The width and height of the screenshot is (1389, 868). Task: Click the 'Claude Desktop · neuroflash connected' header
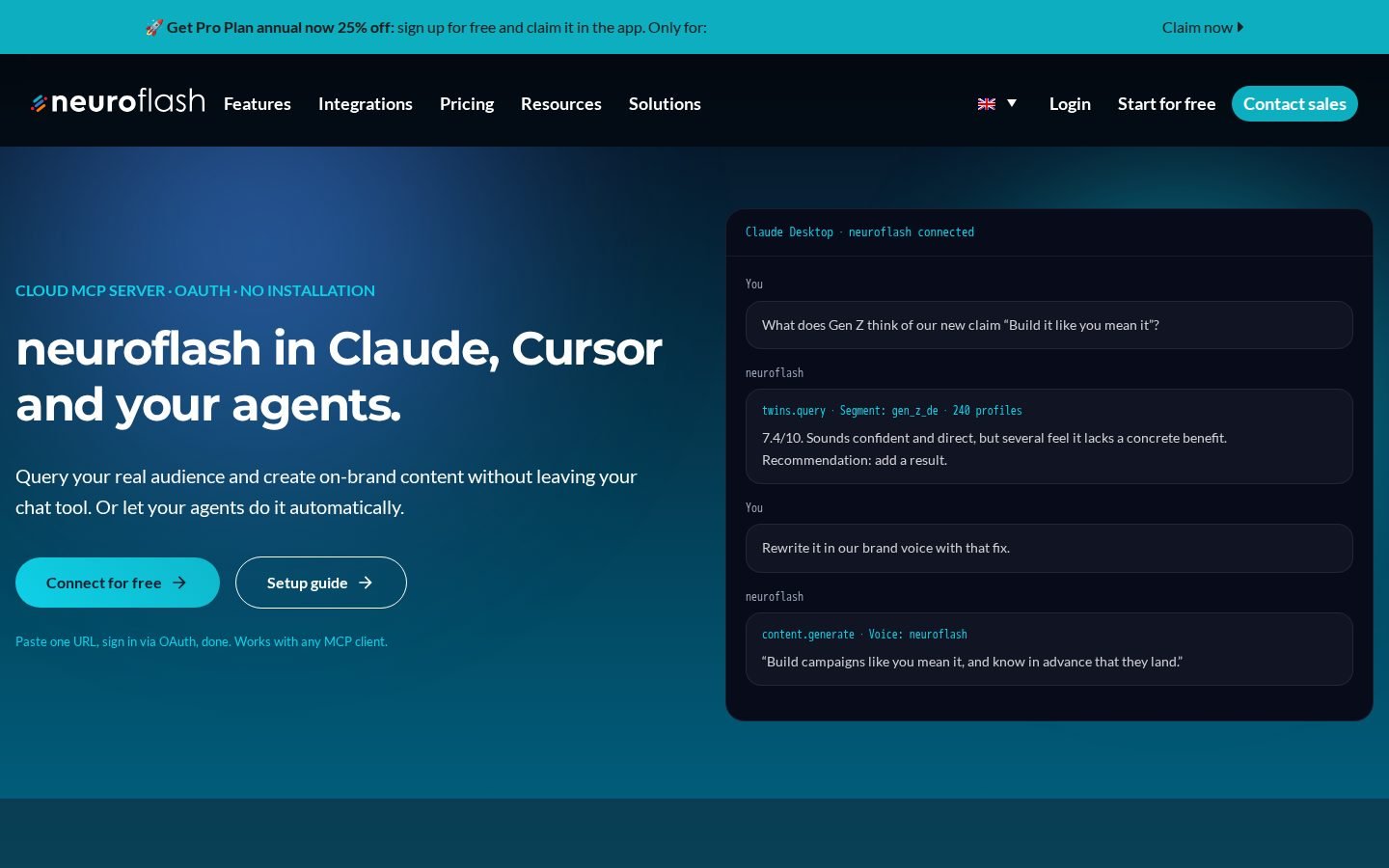(x=859, y=232)
